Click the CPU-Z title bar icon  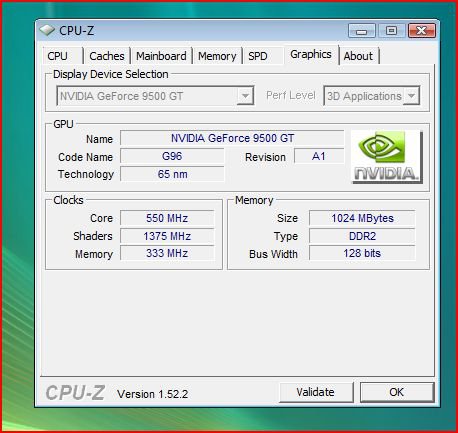[x=47, y=30]
